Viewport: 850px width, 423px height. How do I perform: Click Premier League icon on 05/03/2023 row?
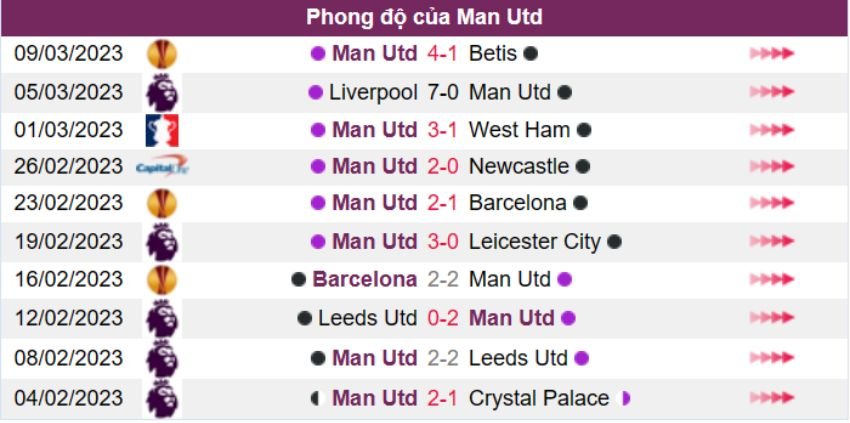tap(161, 92)
